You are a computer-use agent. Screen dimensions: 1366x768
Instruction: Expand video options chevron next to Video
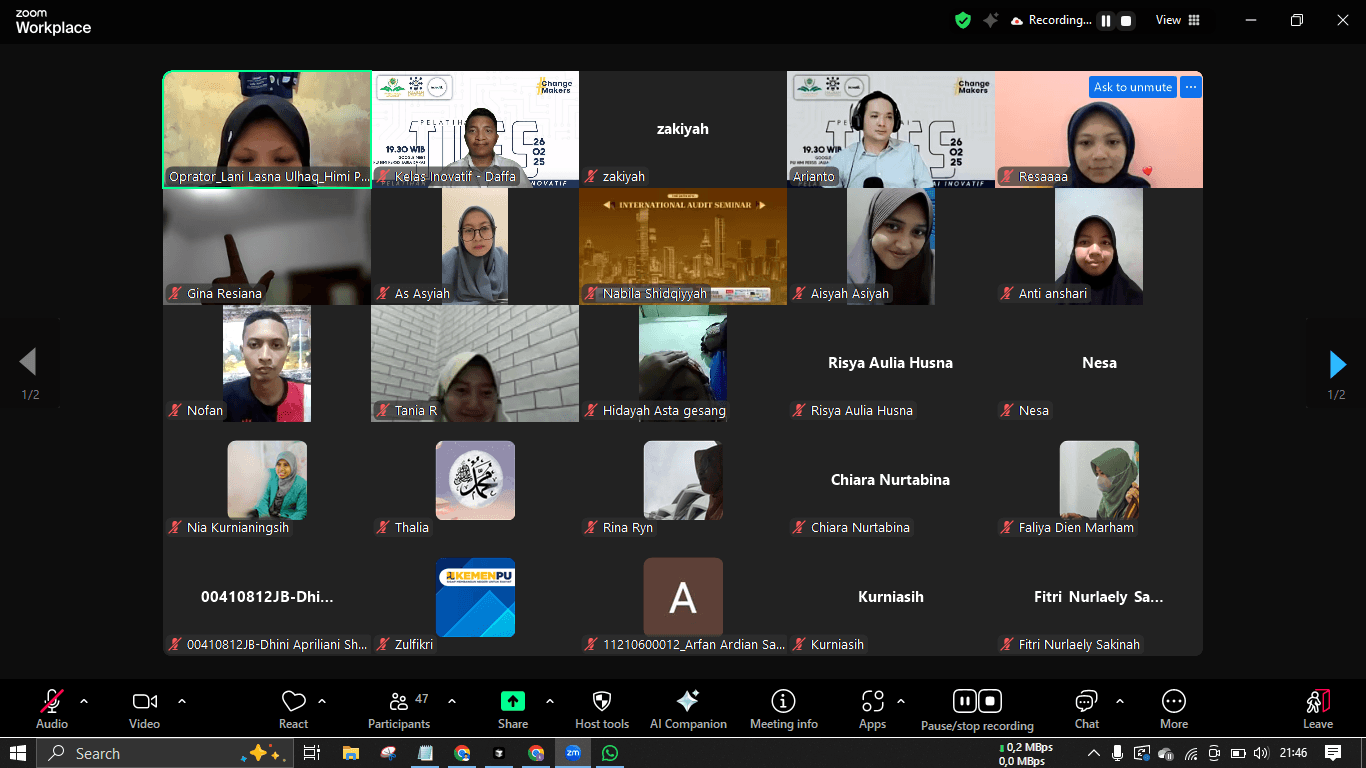click(x=182, y=701)
